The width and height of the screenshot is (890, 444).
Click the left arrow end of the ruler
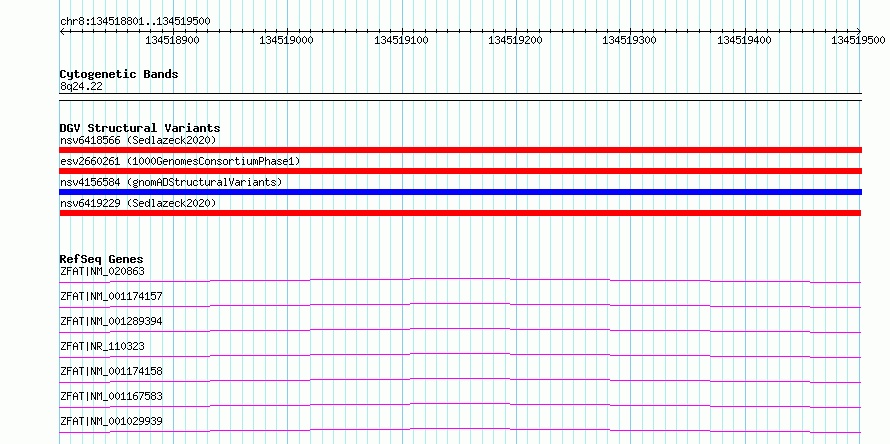point(62,31)
